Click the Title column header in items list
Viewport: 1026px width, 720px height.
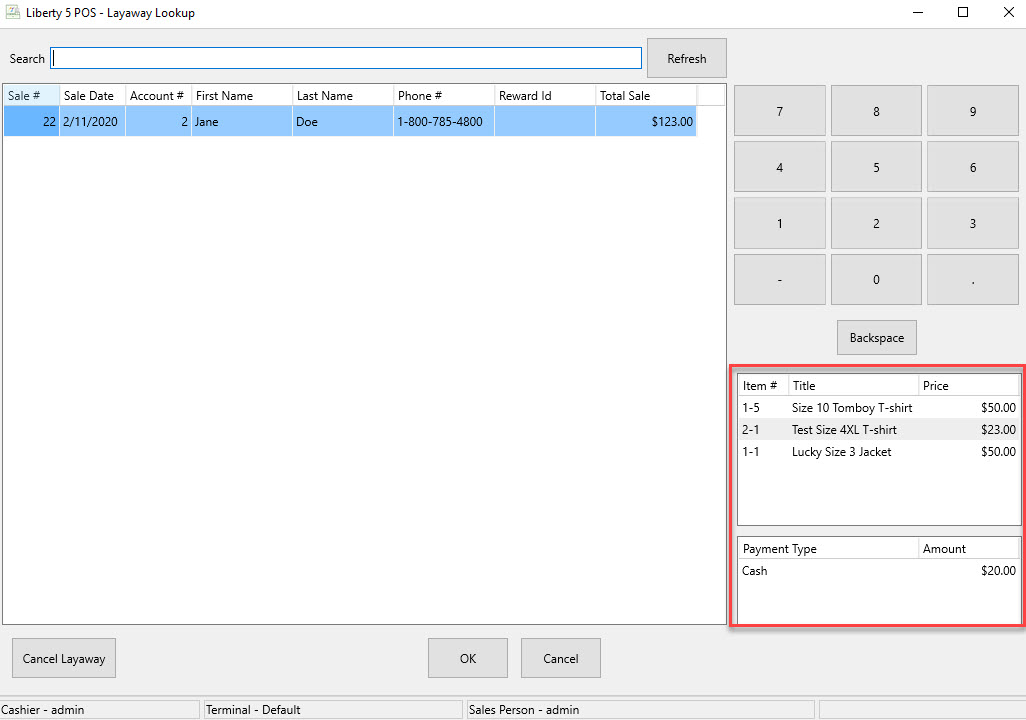pyautogui.click(x=853, y=386)
